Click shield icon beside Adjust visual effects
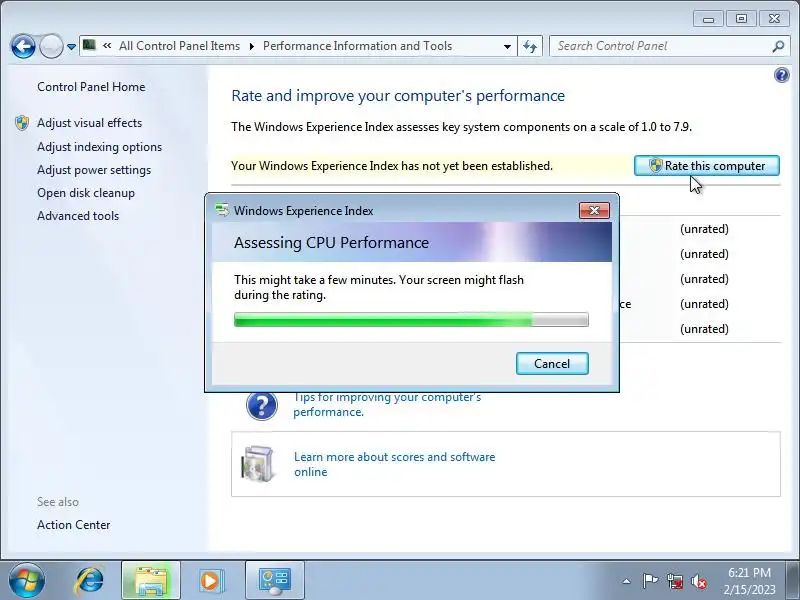 (22, 123)
